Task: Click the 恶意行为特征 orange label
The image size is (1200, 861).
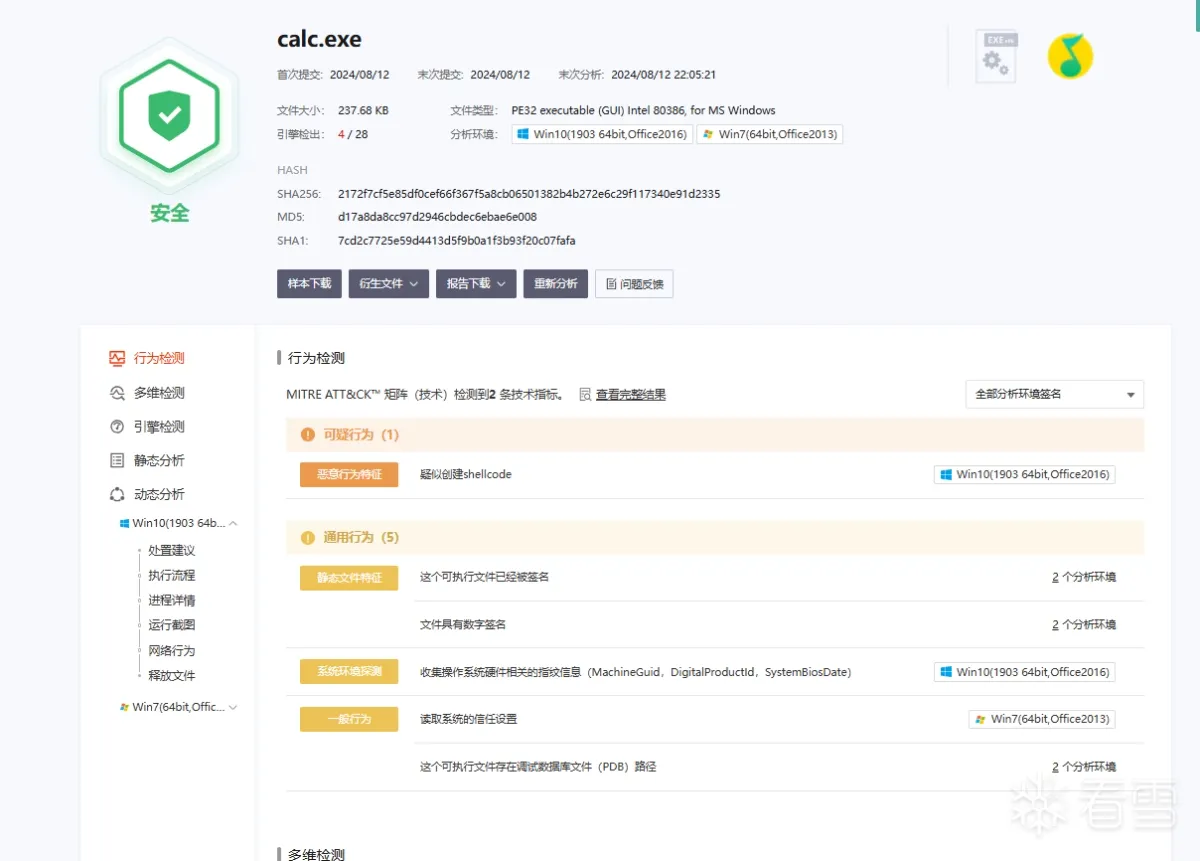Action: coord(348,474)
